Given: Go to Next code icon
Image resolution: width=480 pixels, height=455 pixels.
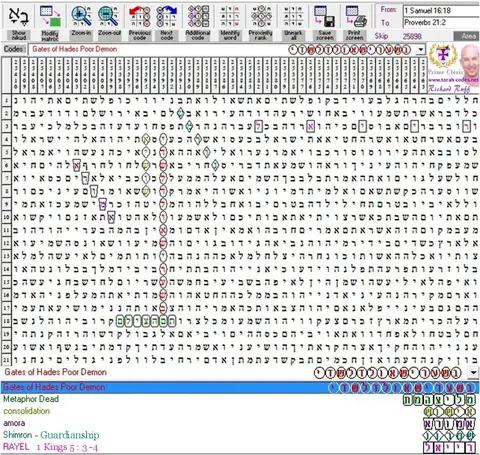Looking at the screenshot, I should pyautogui.click(x=166, y=16).
